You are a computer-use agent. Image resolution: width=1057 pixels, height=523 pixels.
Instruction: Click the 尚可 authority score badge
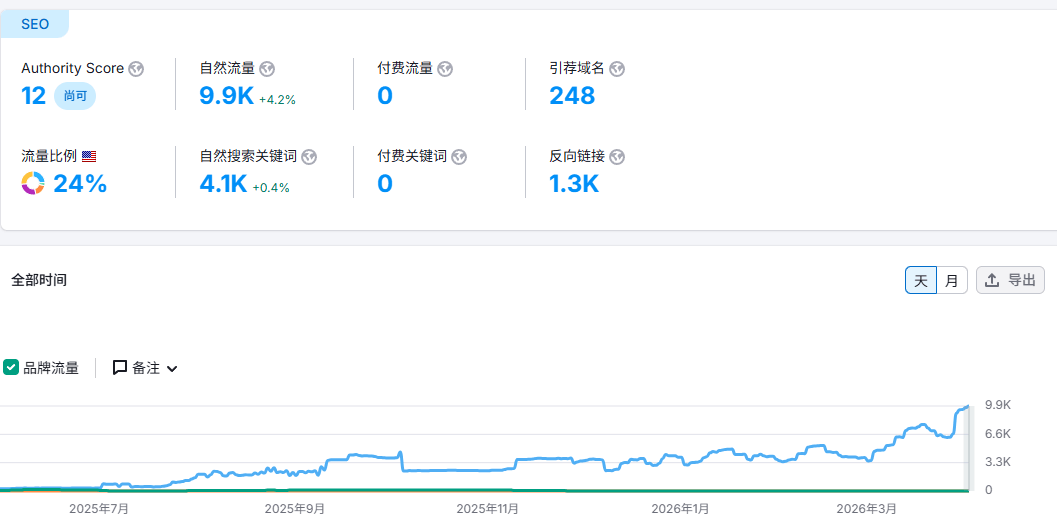pos(75,97)
